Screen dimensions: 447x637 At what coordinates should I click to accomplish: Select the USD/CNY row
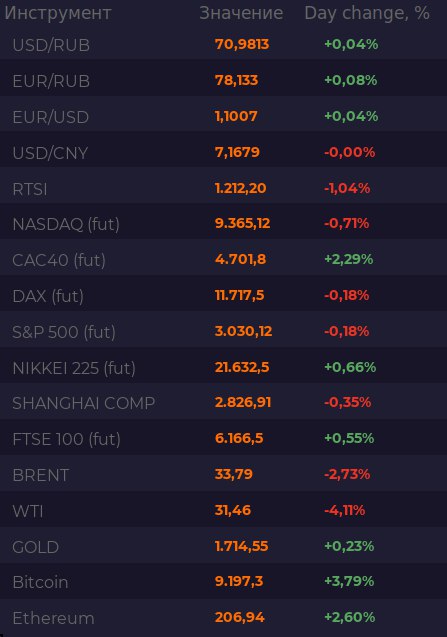click(224, 152)
